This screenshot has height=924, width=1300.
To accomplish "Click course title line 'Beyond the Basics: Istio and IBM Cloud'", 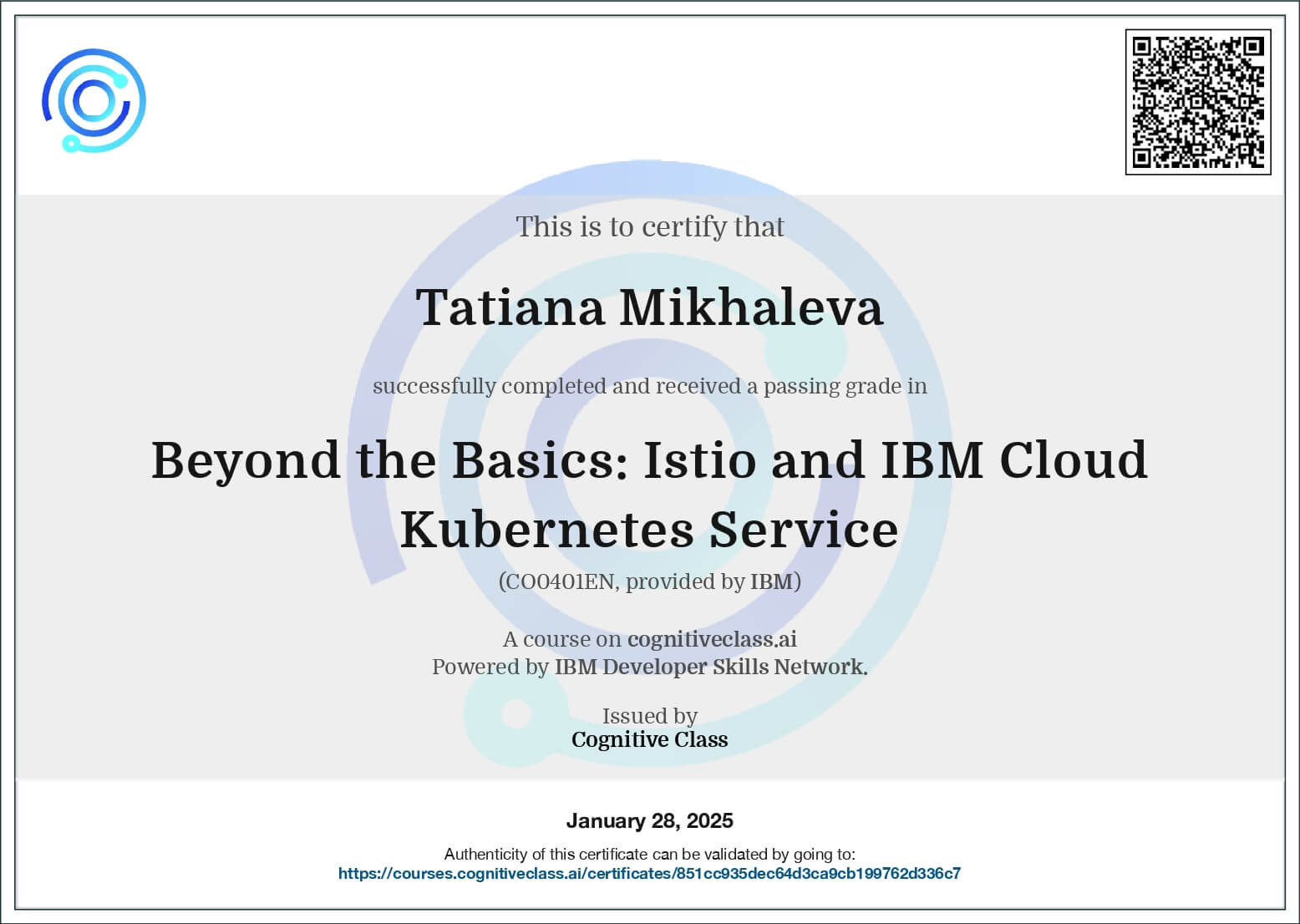I will (x=649, y=459).
